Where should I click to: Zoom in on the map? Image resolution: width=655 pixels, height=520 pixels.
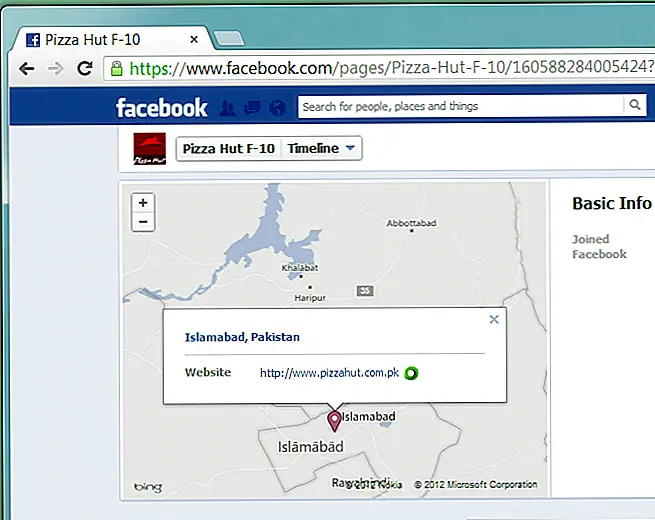pos(143,203)
